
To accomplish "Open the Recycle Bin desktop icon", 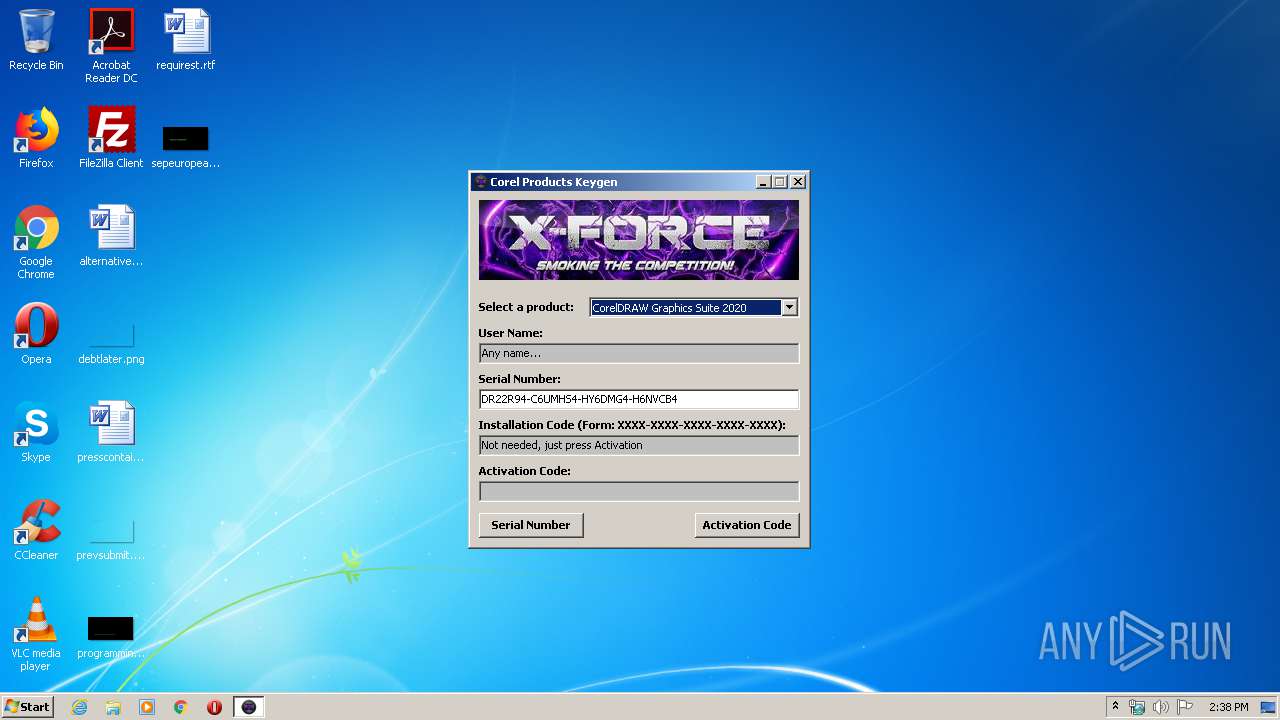I will coord(36,40).
